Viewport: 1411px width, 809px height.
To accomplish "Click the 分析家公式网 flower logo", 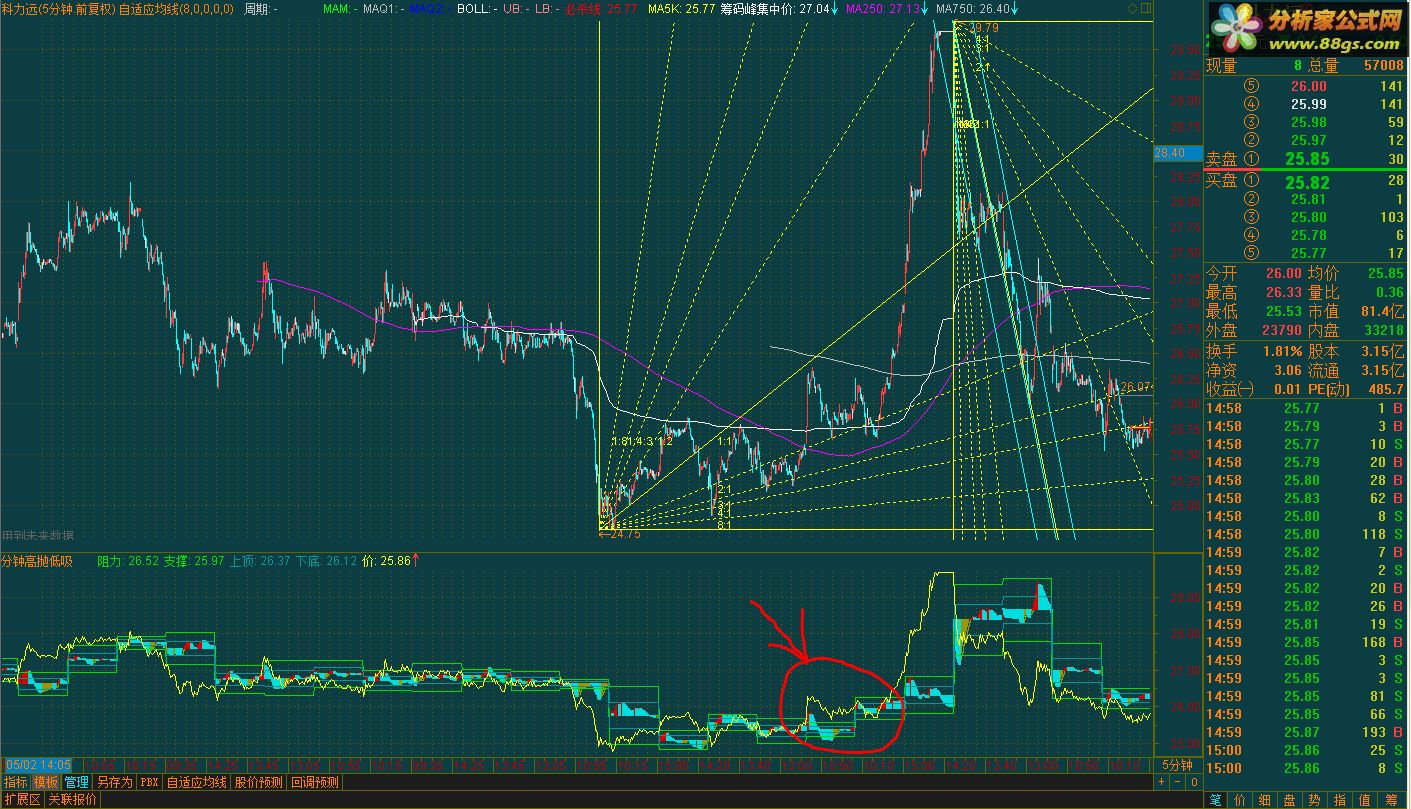I will (1238, 28).
